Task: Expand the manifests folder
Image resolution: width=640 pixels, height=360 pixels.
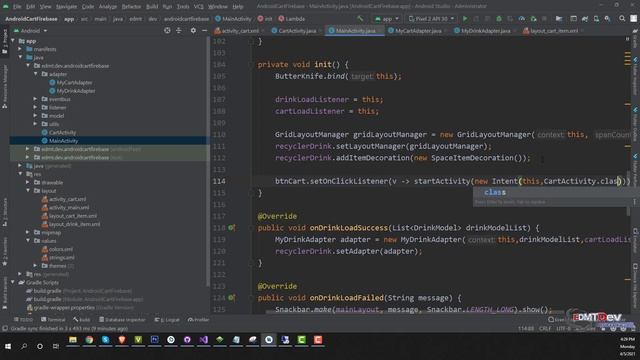Action: tap(20, 49)
